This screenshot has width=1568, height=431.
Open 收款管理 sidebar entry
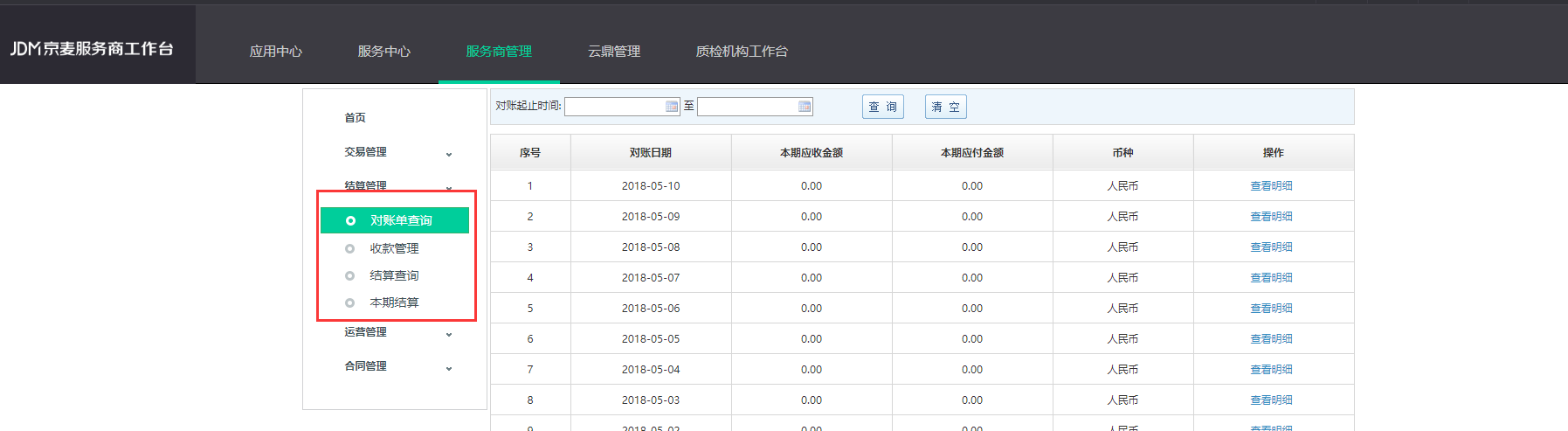395,248
